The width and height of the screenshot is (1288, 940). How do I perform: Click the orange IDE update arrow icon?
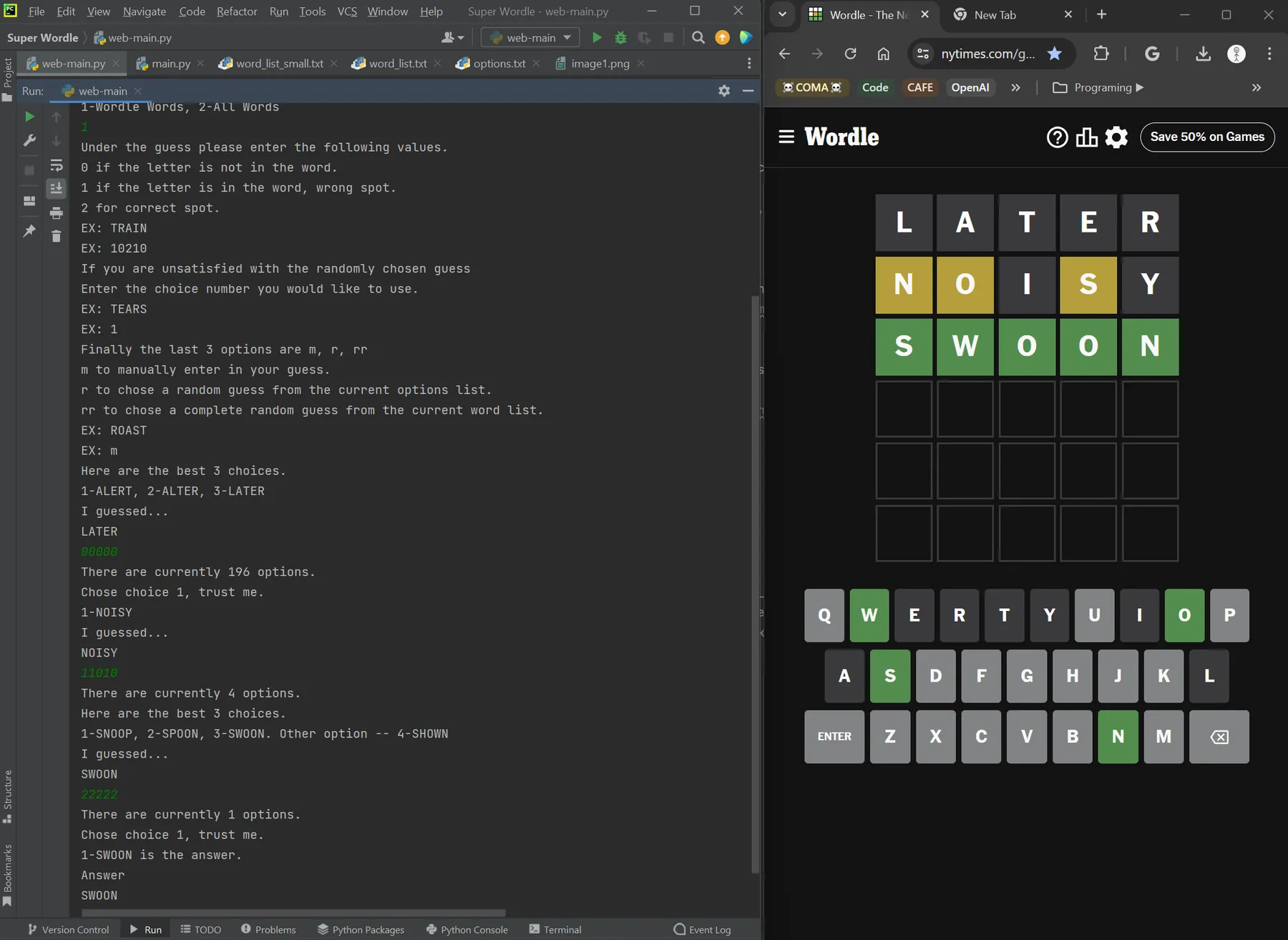click(723, 38)
